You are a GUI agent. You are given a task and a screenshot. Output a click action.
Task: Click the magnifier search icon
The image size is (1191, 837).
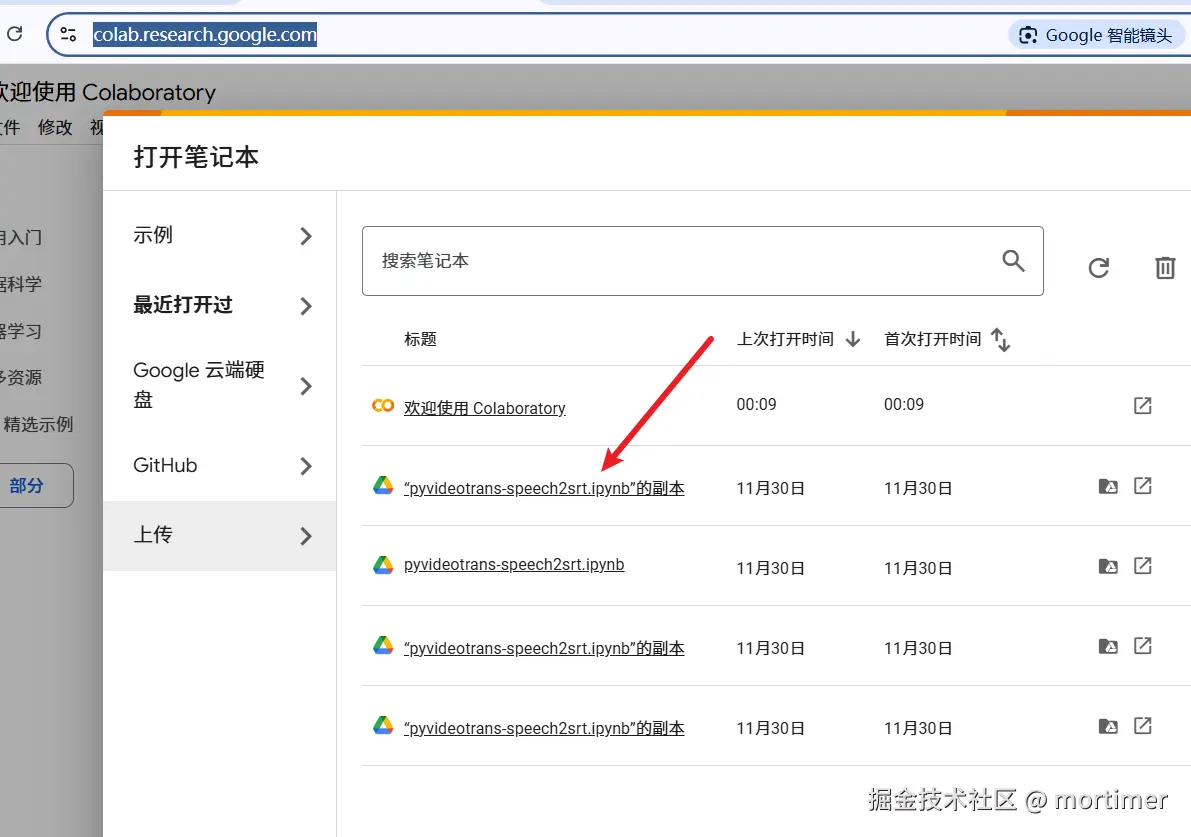tap(1013, 261)
